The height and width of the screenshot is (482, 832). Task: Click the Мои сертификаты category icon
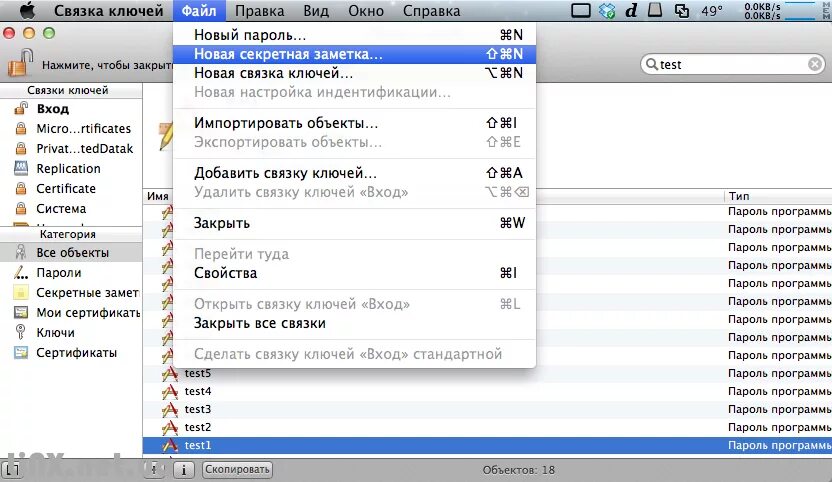point(21,313)
